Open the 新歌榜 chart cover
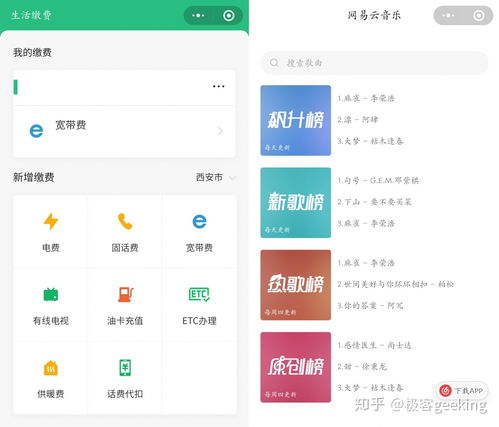Screen dimensions: 499x427 tap(296, 203)
